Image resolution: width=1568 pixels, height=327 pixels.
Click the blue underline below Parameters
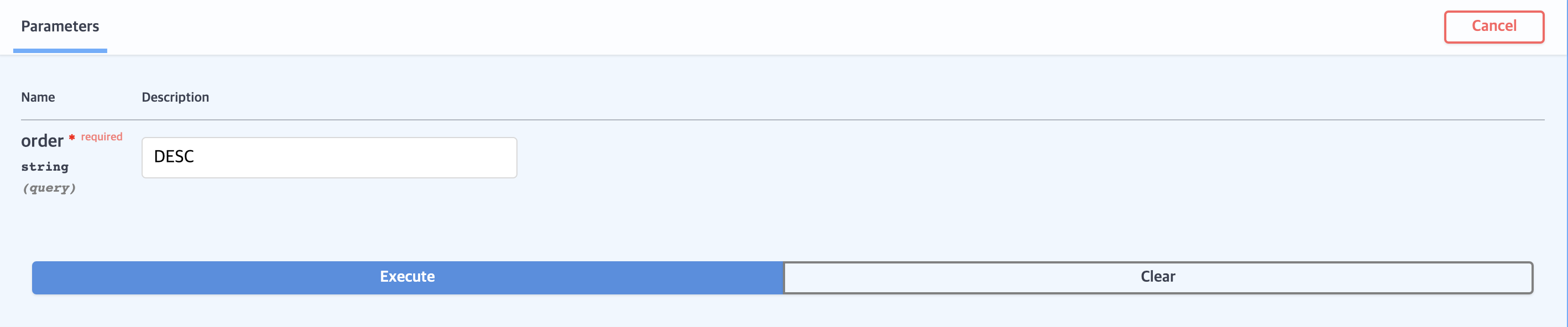(60, 50)
